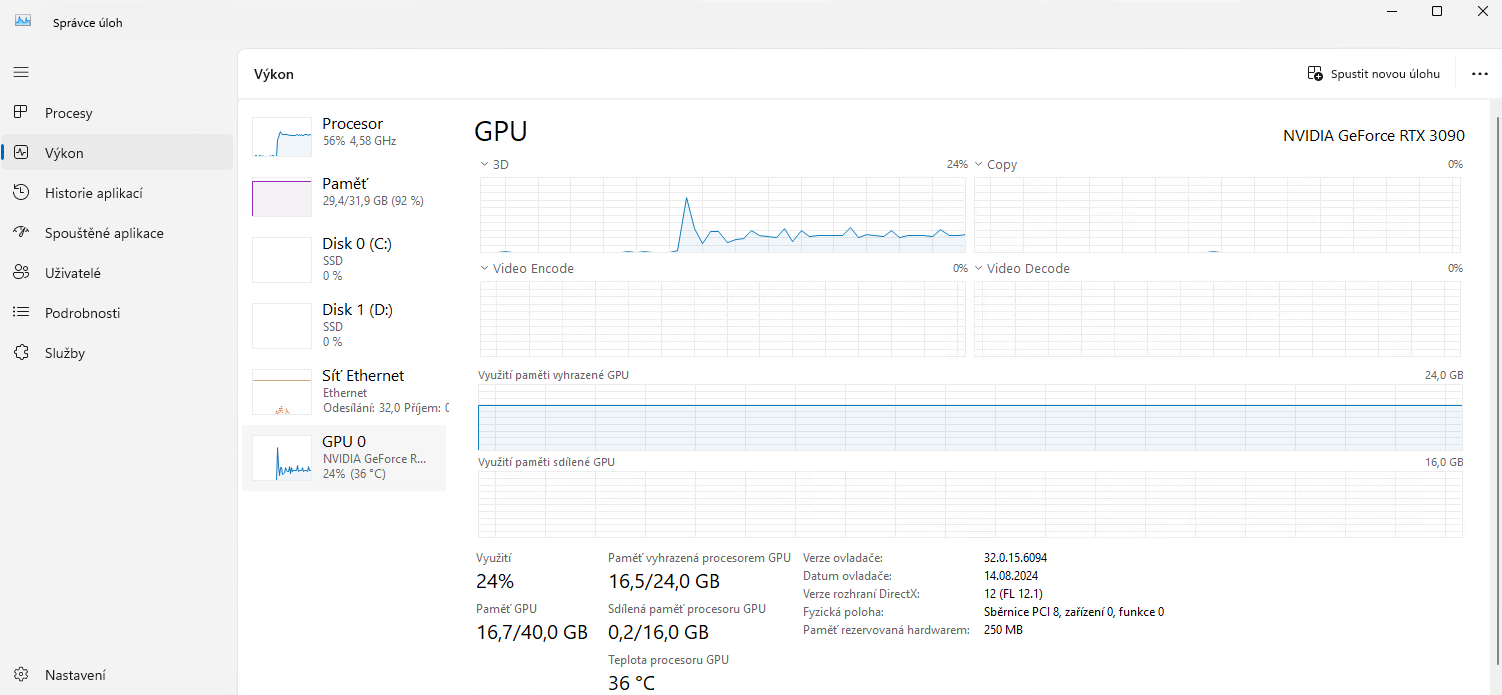Screen dimensions: 1502x695
Task: Click the Procesy sidebar icon
Action: pos(21,112)
